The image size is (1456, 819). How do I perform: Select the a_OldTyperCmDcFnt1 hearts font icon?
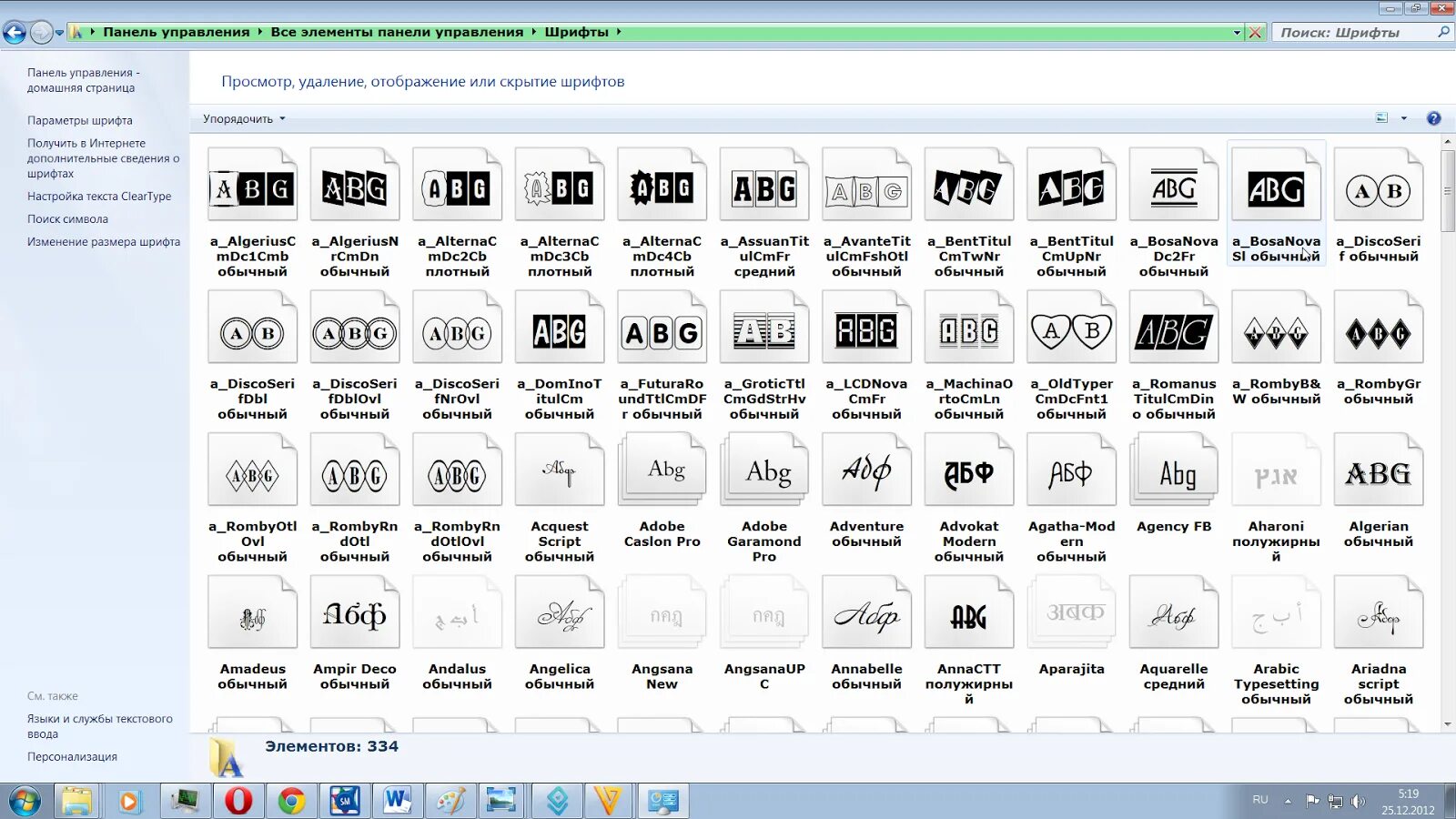[x=1071, y=328]
